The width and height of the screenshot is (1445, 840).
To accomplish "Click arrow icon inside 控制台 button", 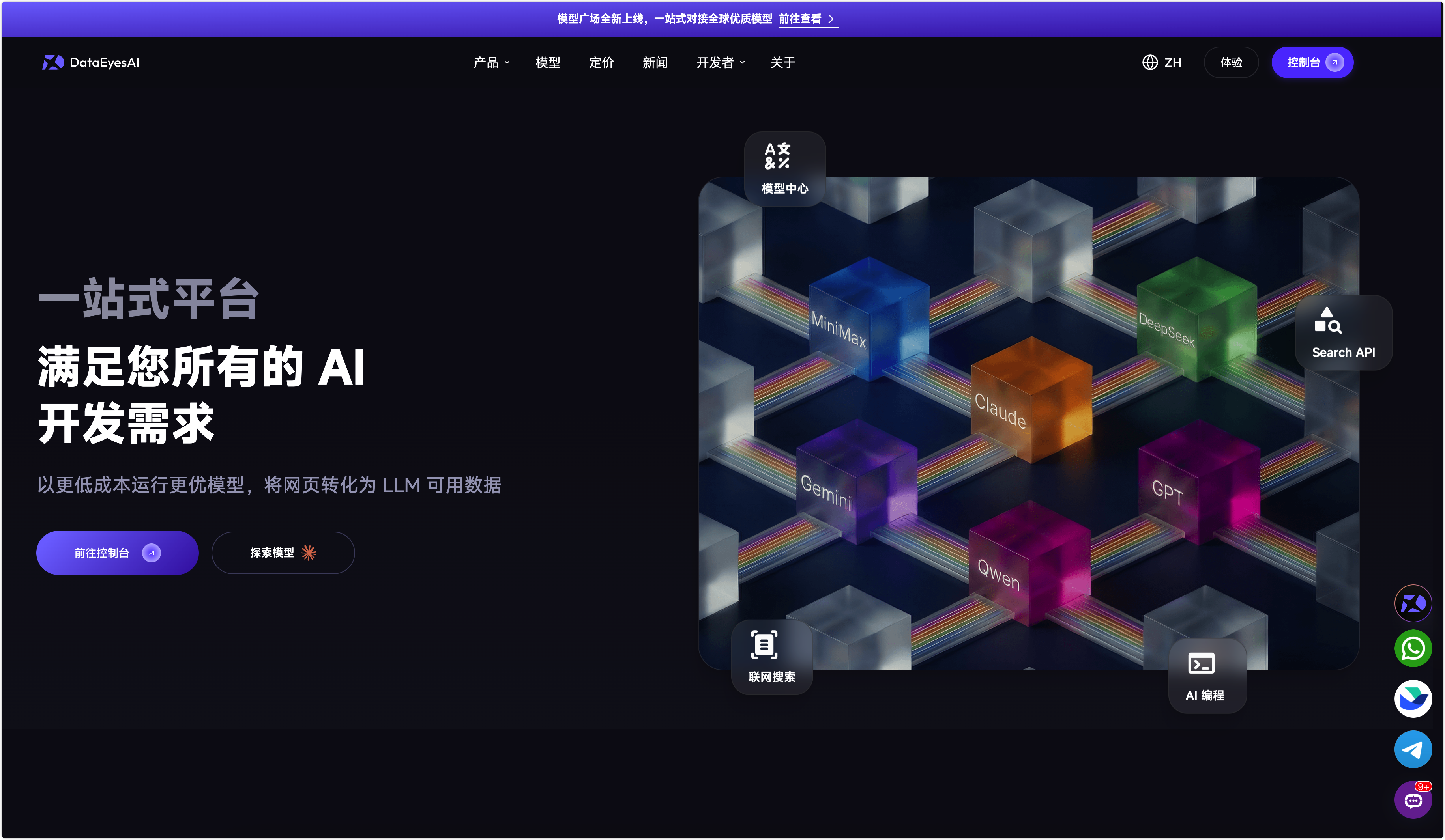I will point(1335,62).
